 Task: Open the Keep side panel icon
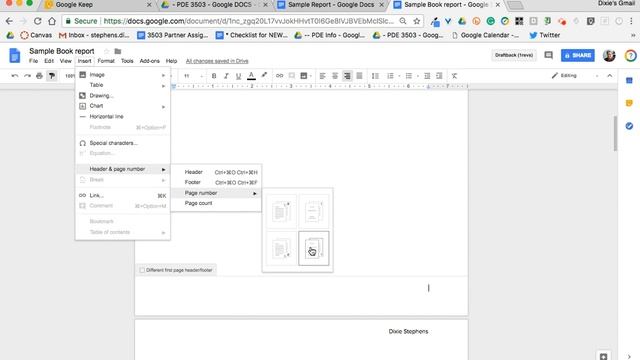pyautogui.click(x=629, y=103)
